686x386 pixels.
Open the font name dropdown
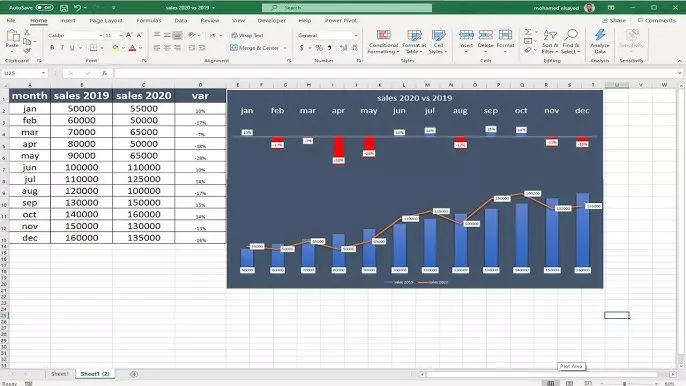click(101, 35)
